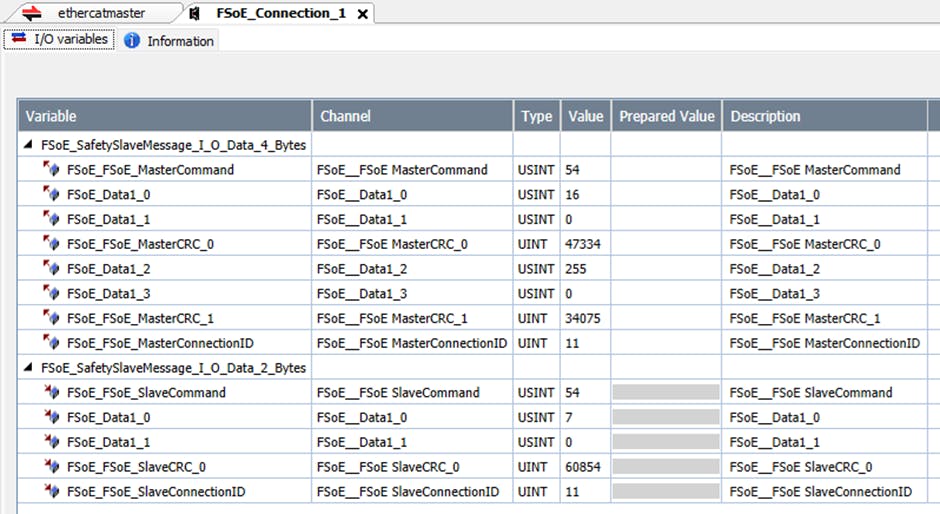Click the FSoE_Data1_2 variable icon

click(x=51, y=269)
